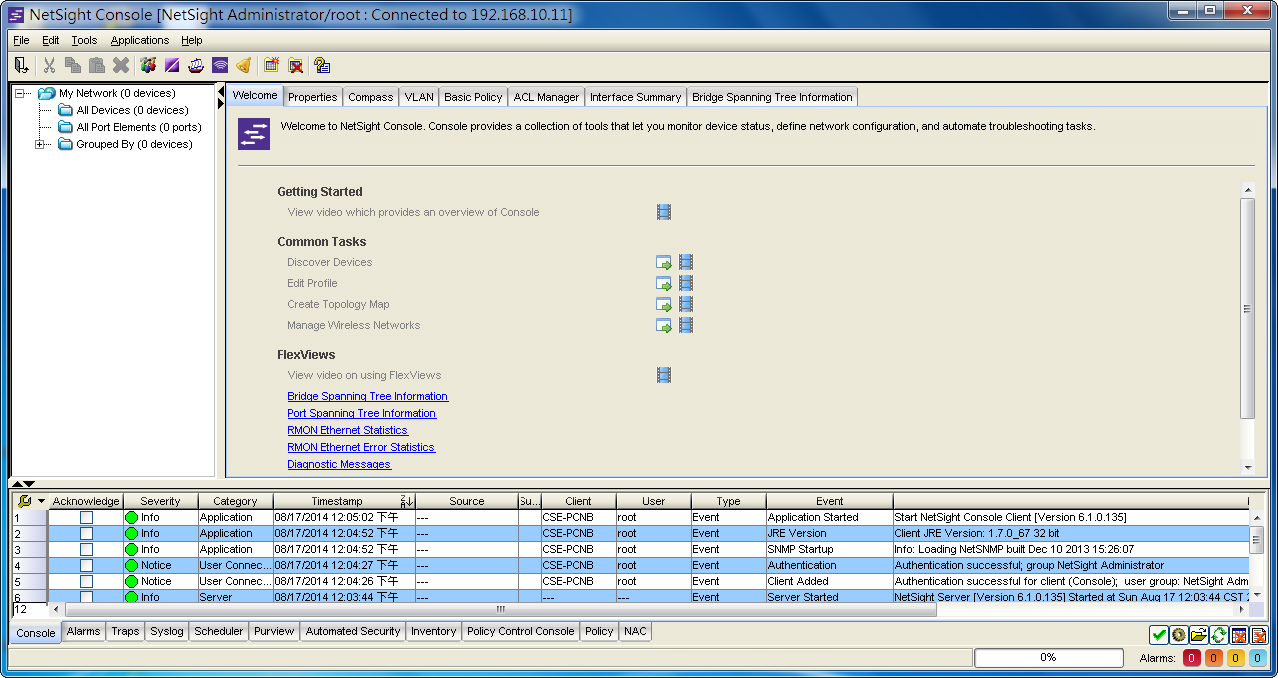Switch to the Compass tab
Viewport: 1278px width, 678px height.
pos(371,97)
